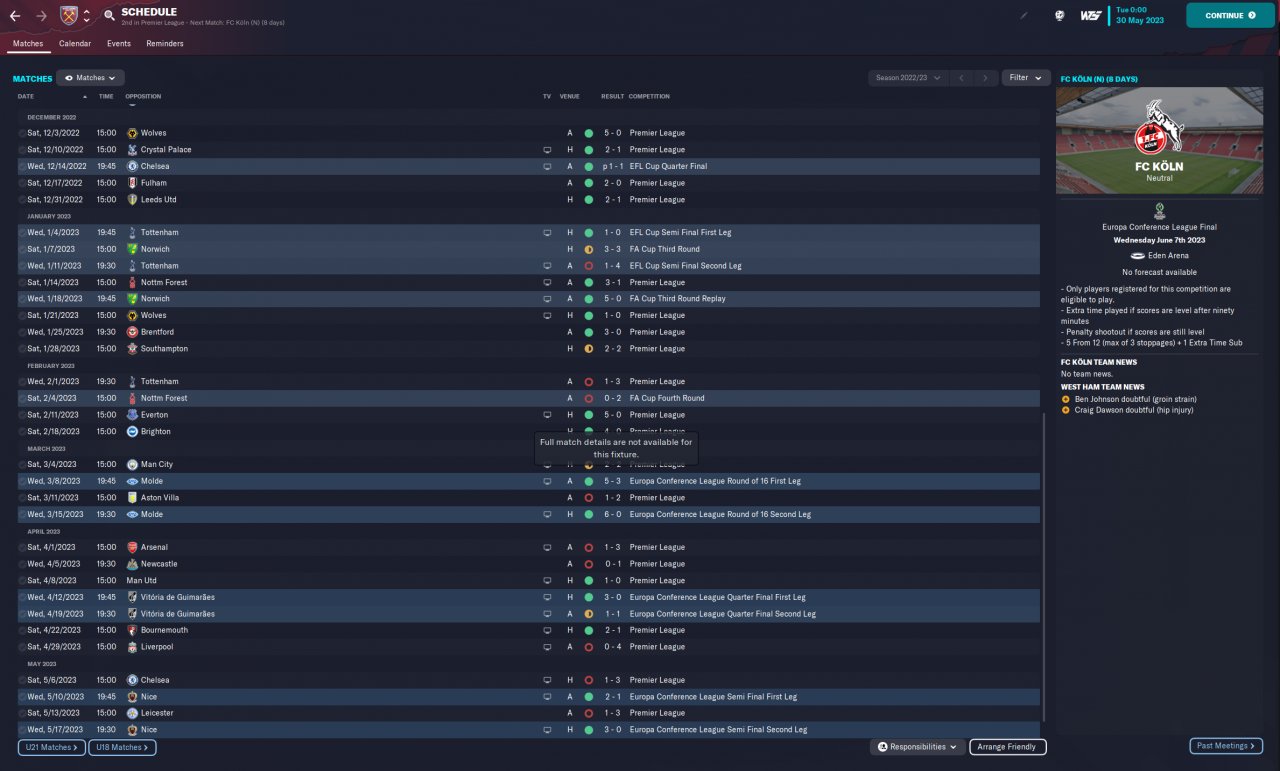Click the club switcher up-down arrows
This screenshot has width=1280, height=771.
click(87, 16)
